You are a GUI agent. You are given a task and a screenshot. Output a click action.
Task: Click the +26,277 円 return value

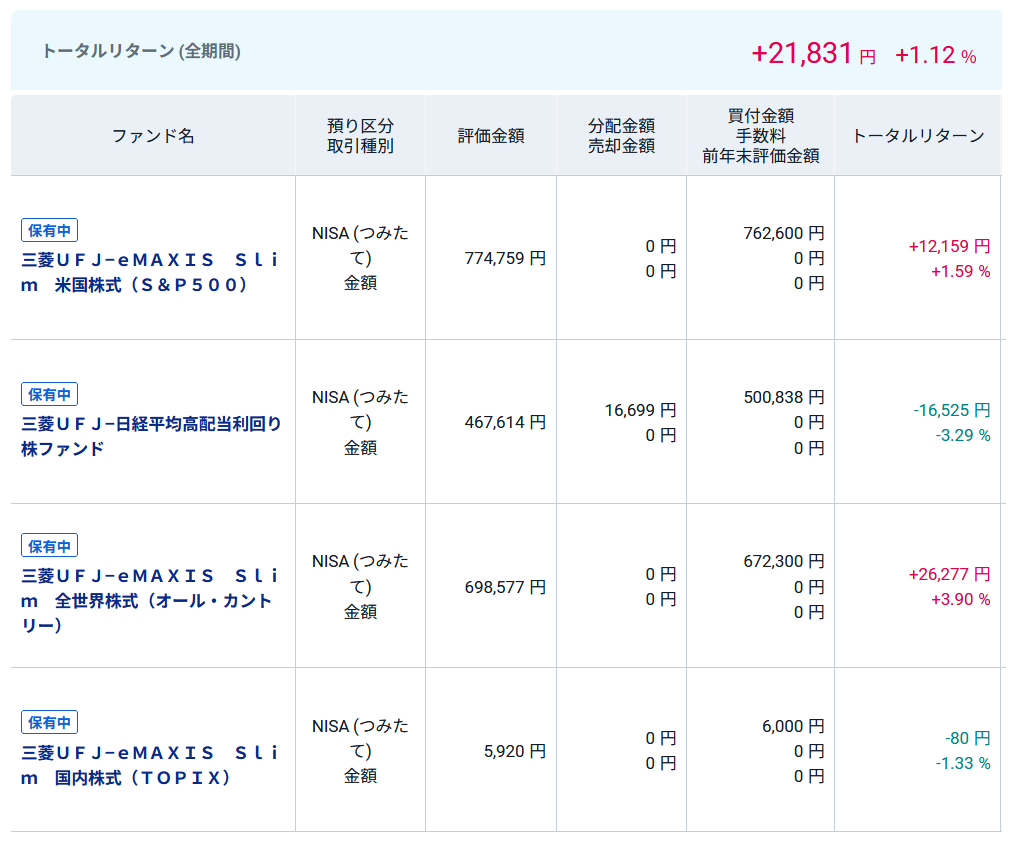click(x=949, y=574)
